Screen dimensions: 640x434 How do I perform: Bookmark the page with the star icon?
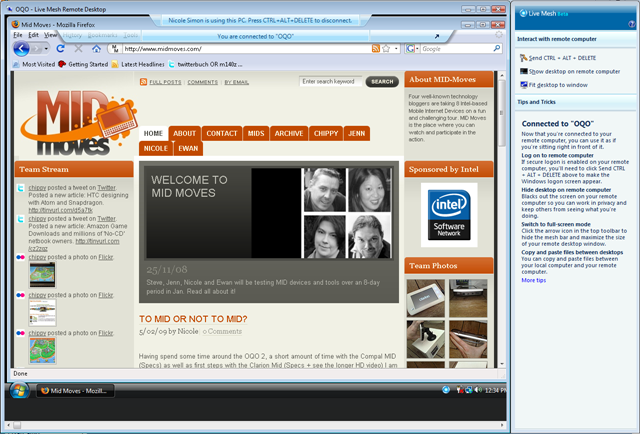click(386, 49)
